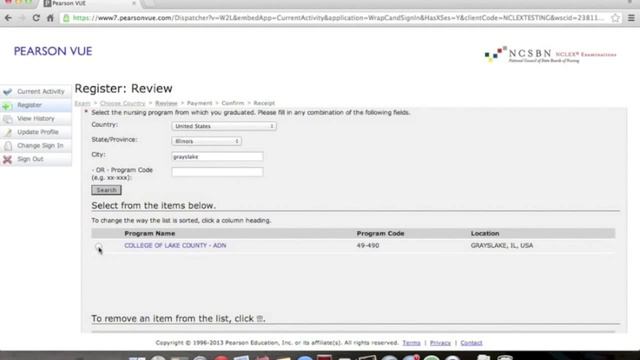Open Change Sign In in the sidebar
Screen dimensions: 640x360
tap(40, 145)
